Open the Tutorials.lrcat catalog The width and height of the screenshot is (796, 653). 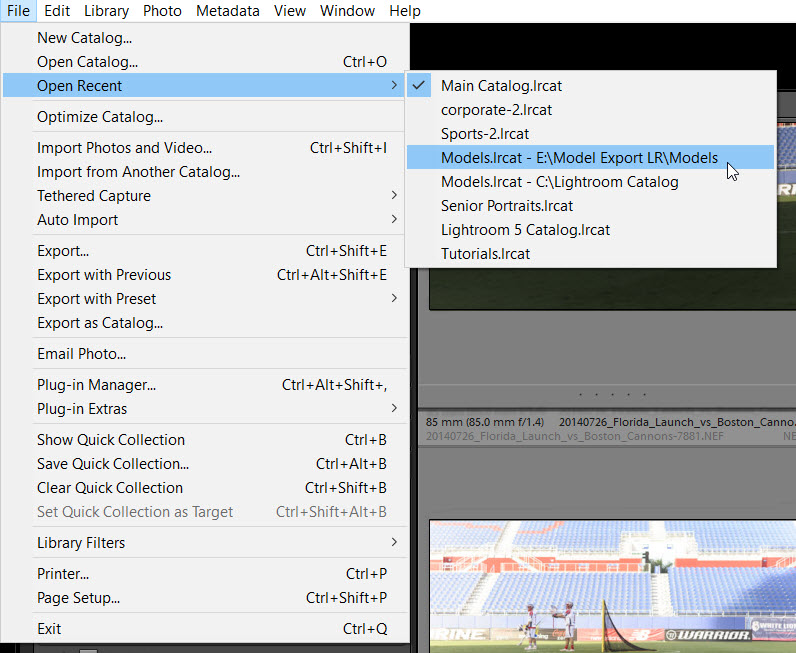pyautogui.click(x=485, y=254)
